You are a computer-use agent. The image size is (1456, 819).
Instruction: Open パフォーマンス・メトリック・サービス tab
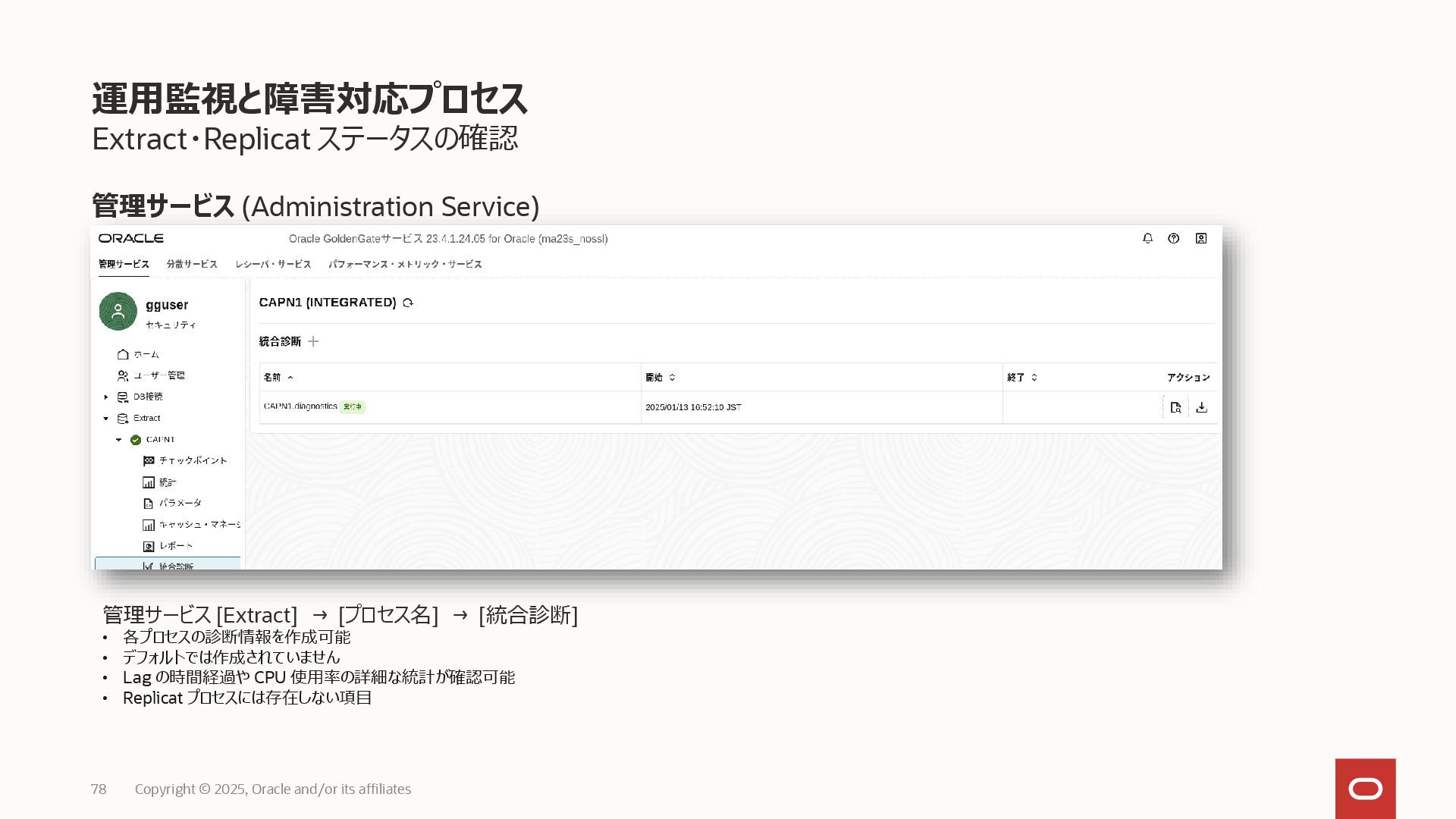[x=405, y=264]
